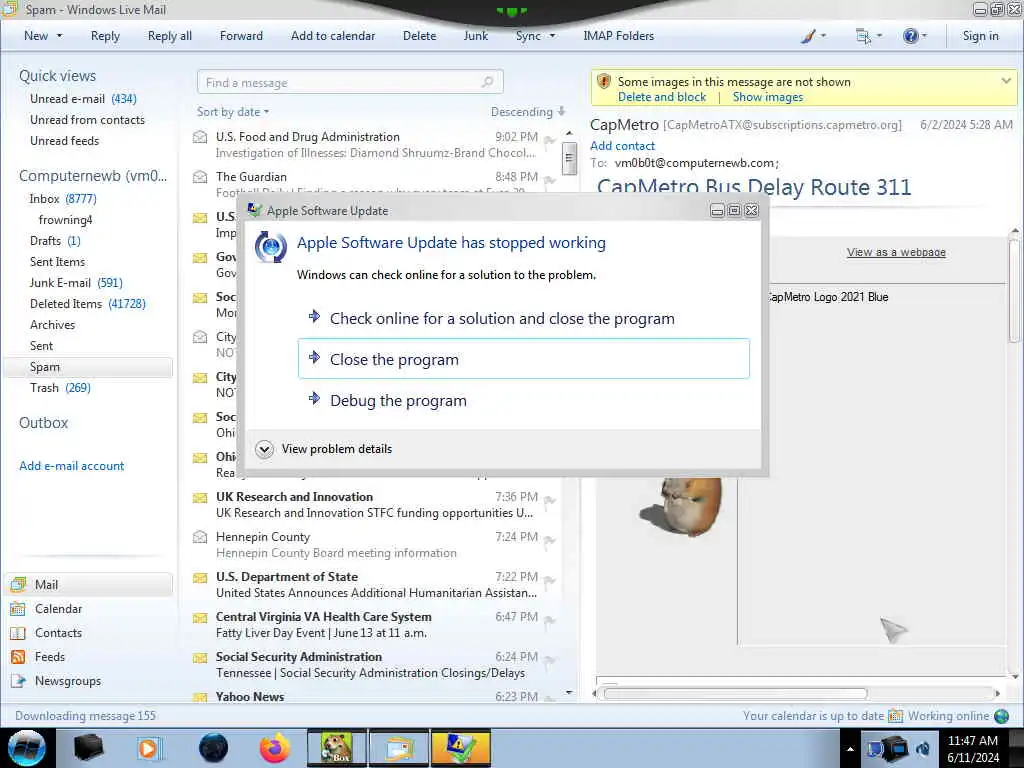Show hidden tray icons arrow
The image size is (1024, 768).
(x=850, y=749)
